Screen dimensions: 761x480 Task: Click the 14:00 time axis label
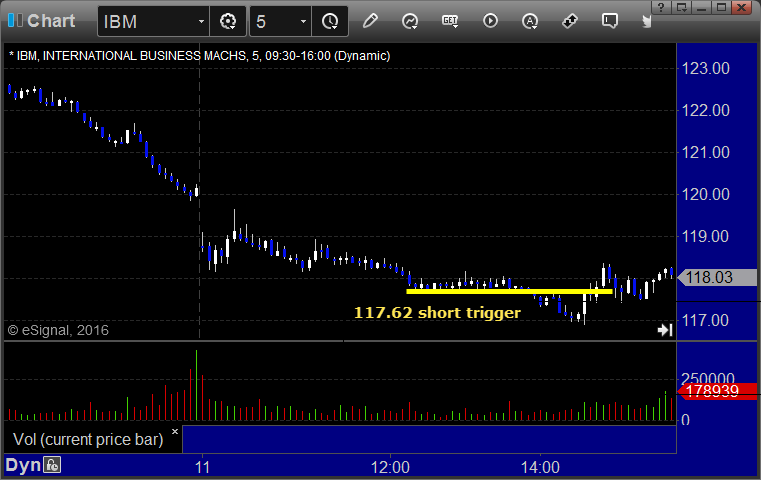tap(540, 467)
